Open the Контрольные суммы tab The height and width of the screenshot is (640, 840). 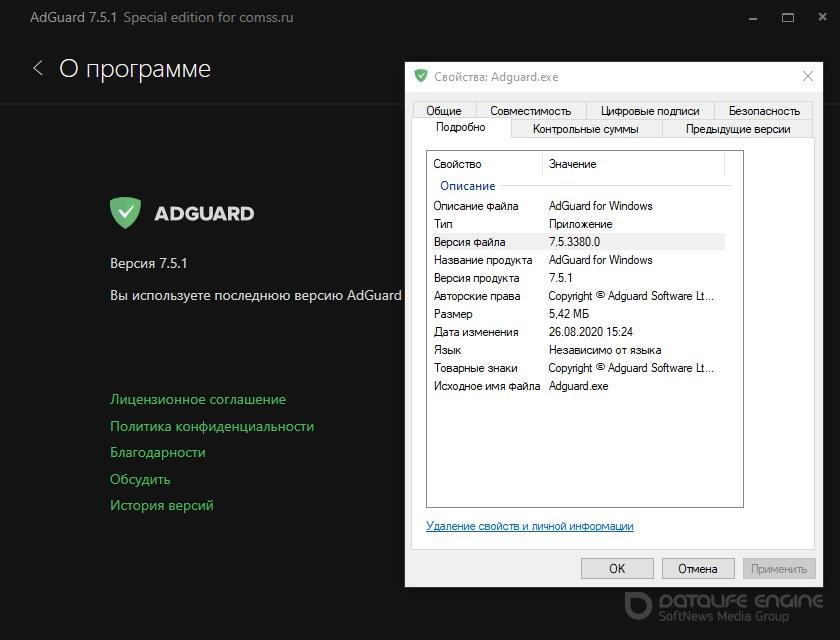point(585,129)
